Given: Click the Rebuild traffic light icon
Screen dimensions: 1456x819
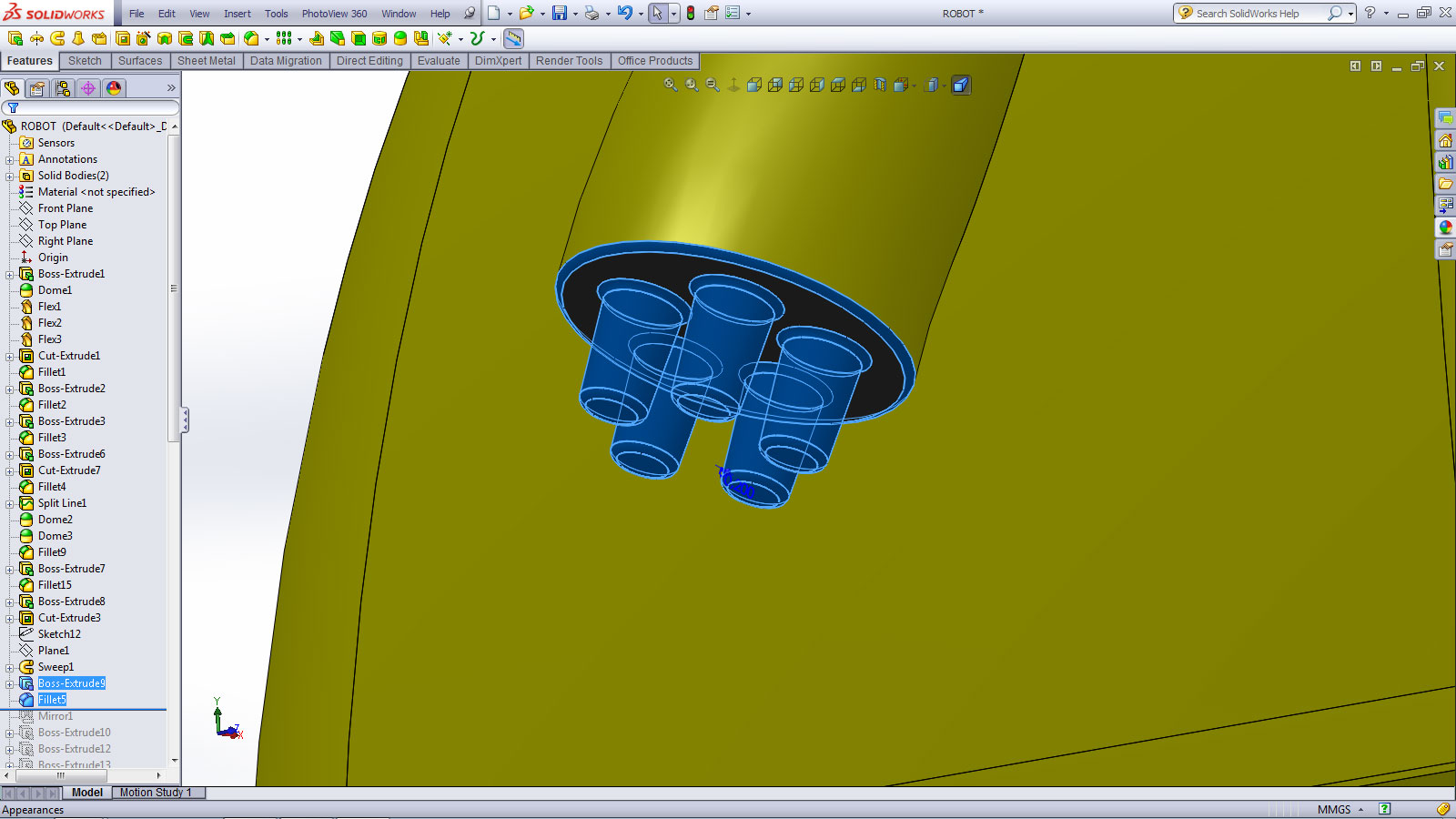Looking at the screenshot, I should pyautogui.click(x=691, y=13).
